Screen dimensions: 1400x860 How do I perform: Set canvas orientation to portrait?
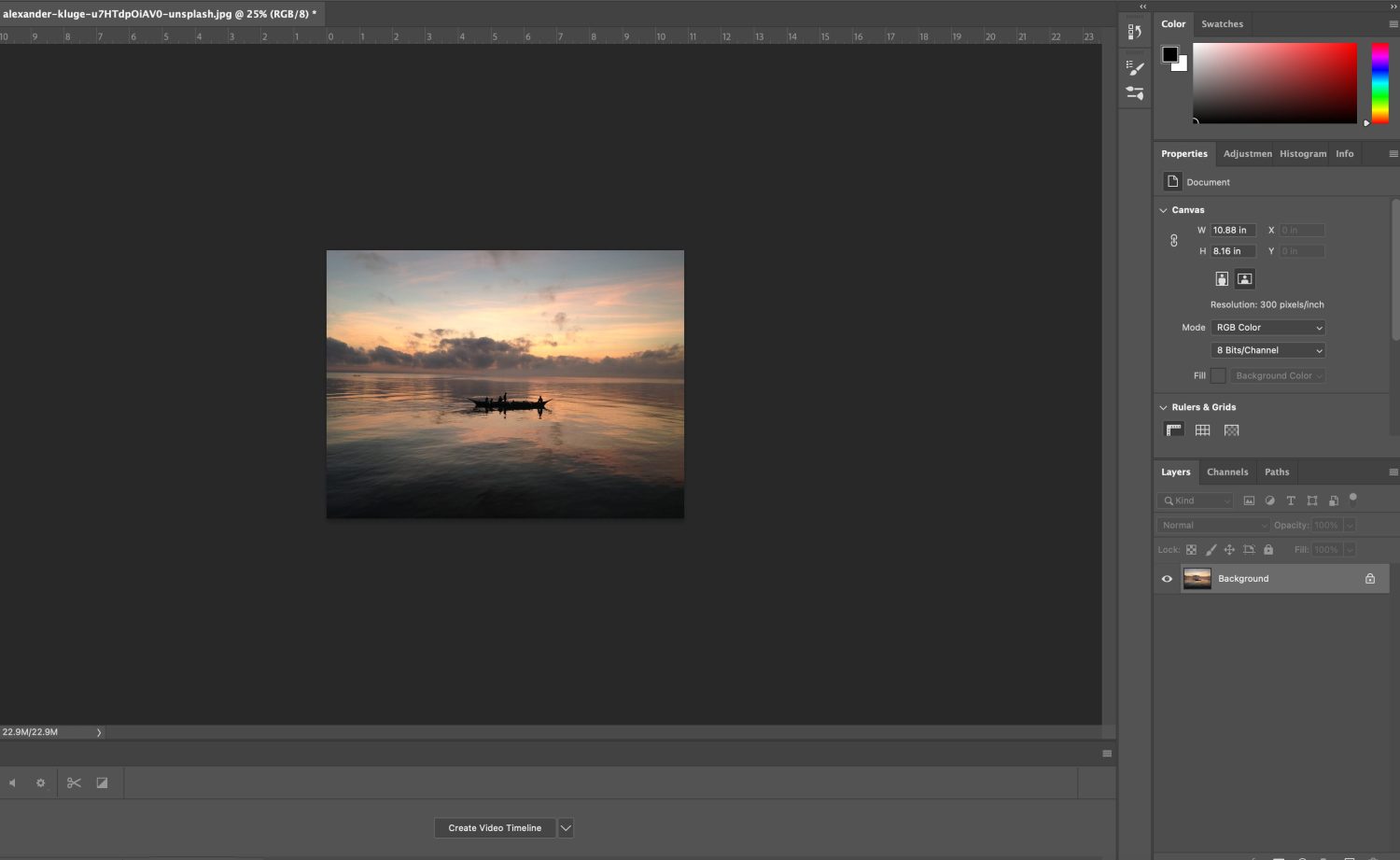pyautogui.click(x=1222, y=278)
